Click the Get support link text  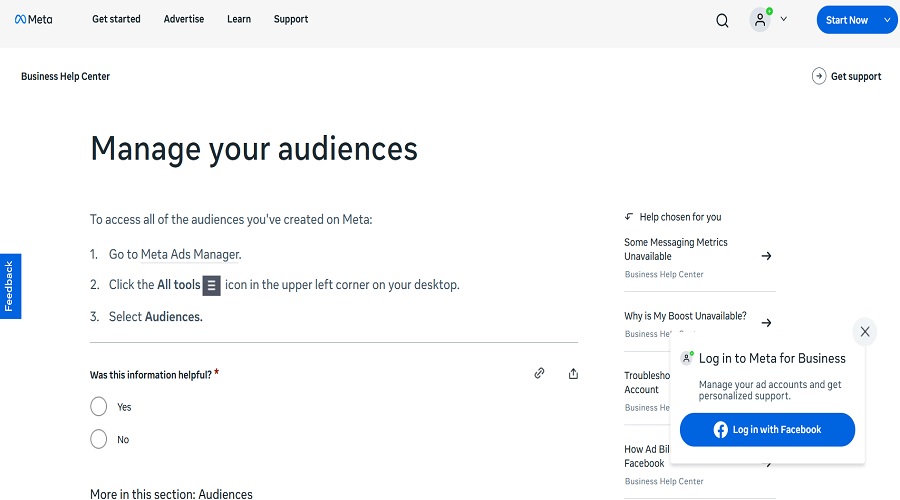[x=856, y=76]
